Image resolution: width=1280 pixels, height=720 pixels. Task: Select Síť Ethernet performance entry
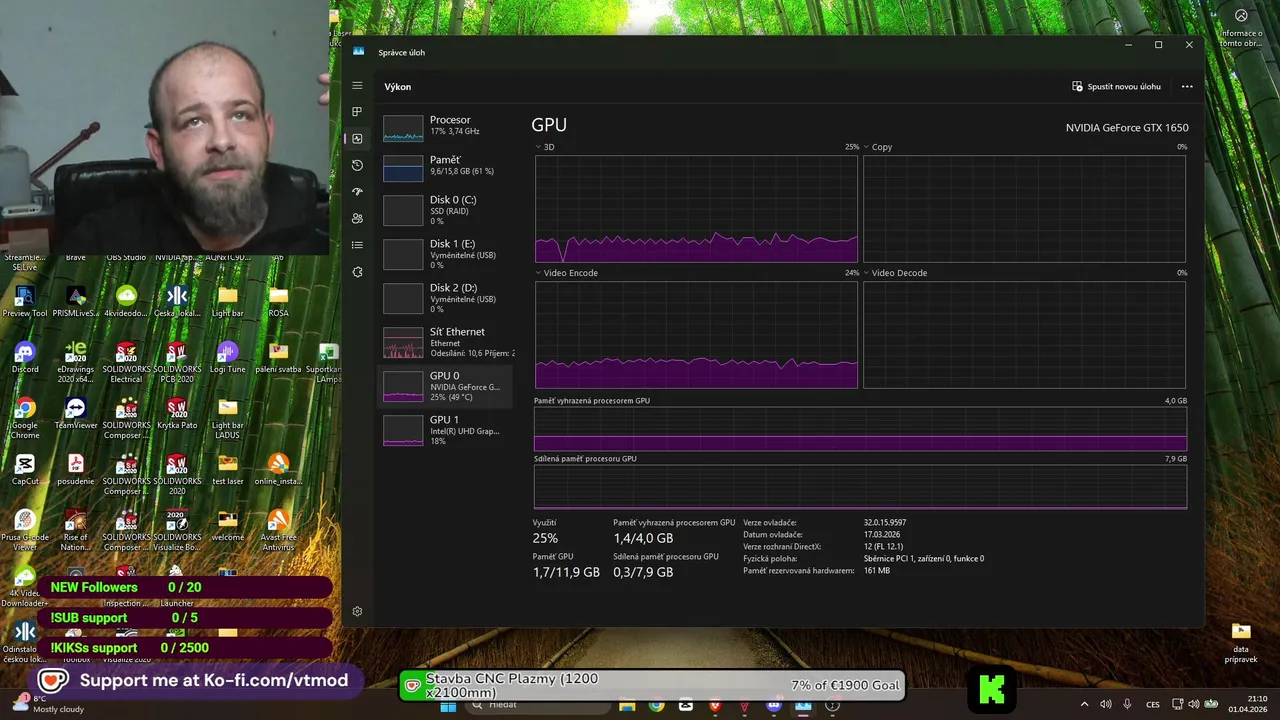(447, 341)
